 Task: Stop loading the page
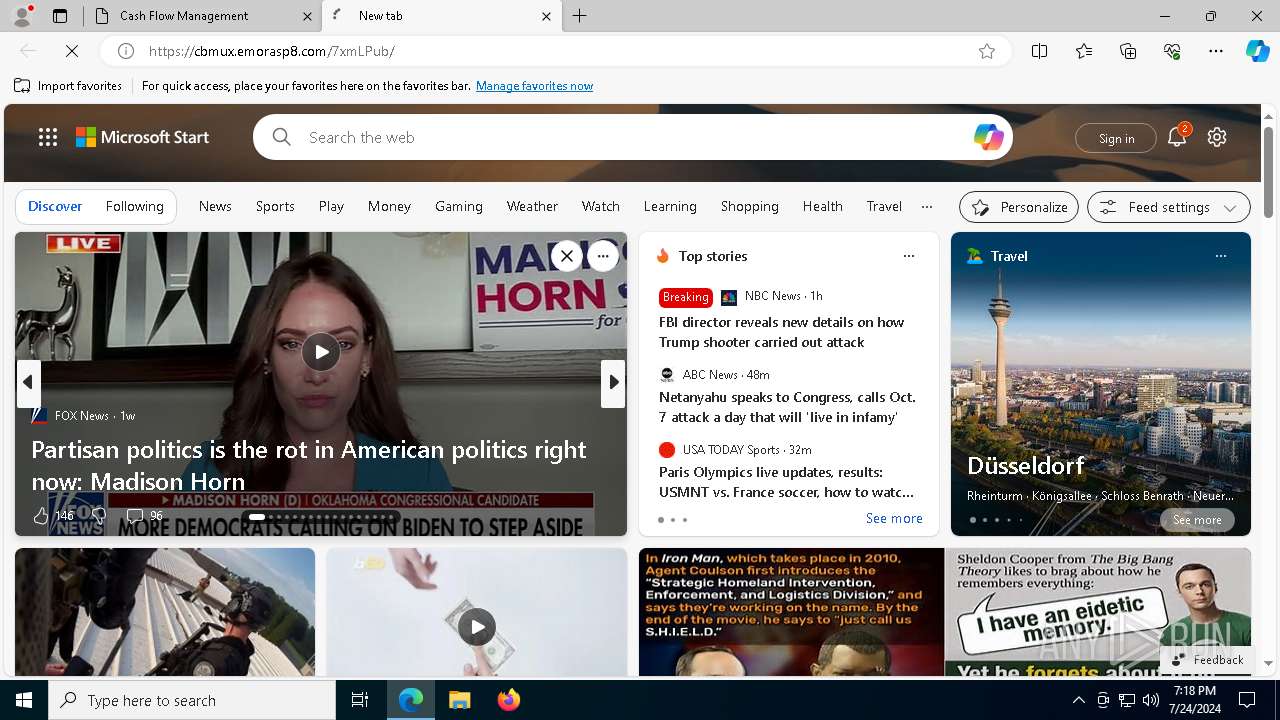(74, 51)
